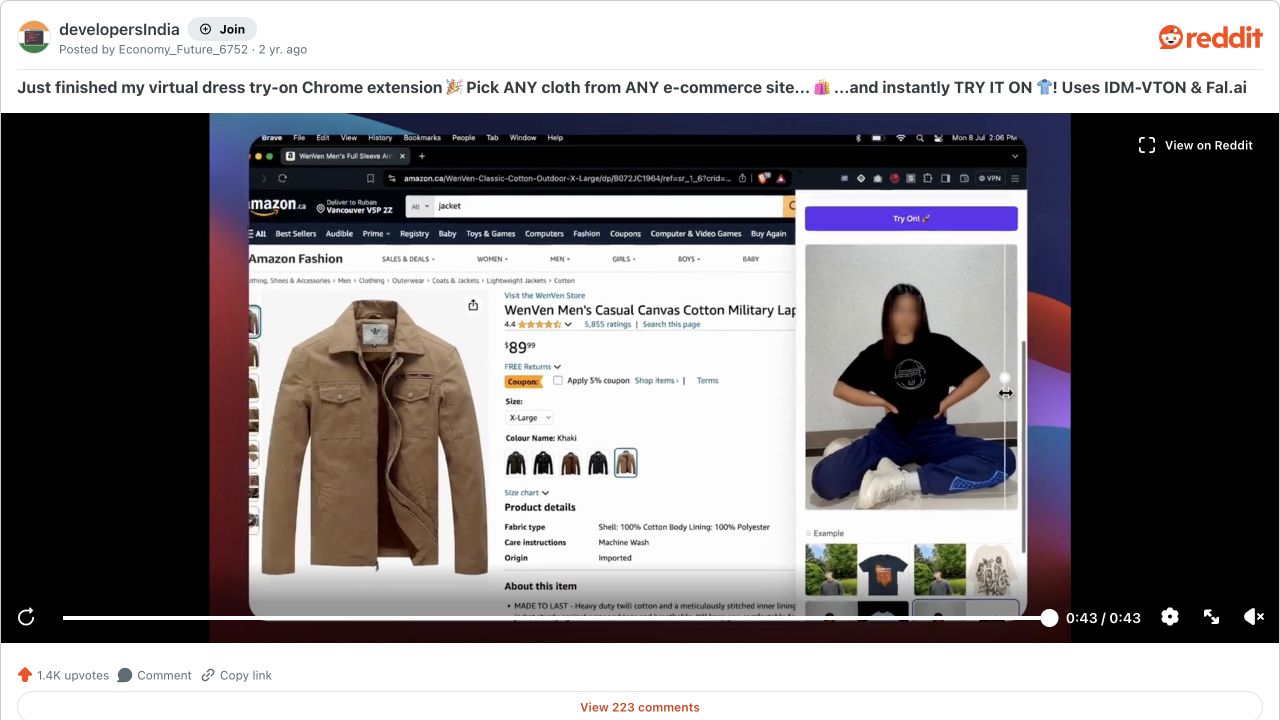The height and width of the screenshot is (720, 1280).
Task: Click the large khaki jacket image
Action: (x=376, y=436)
